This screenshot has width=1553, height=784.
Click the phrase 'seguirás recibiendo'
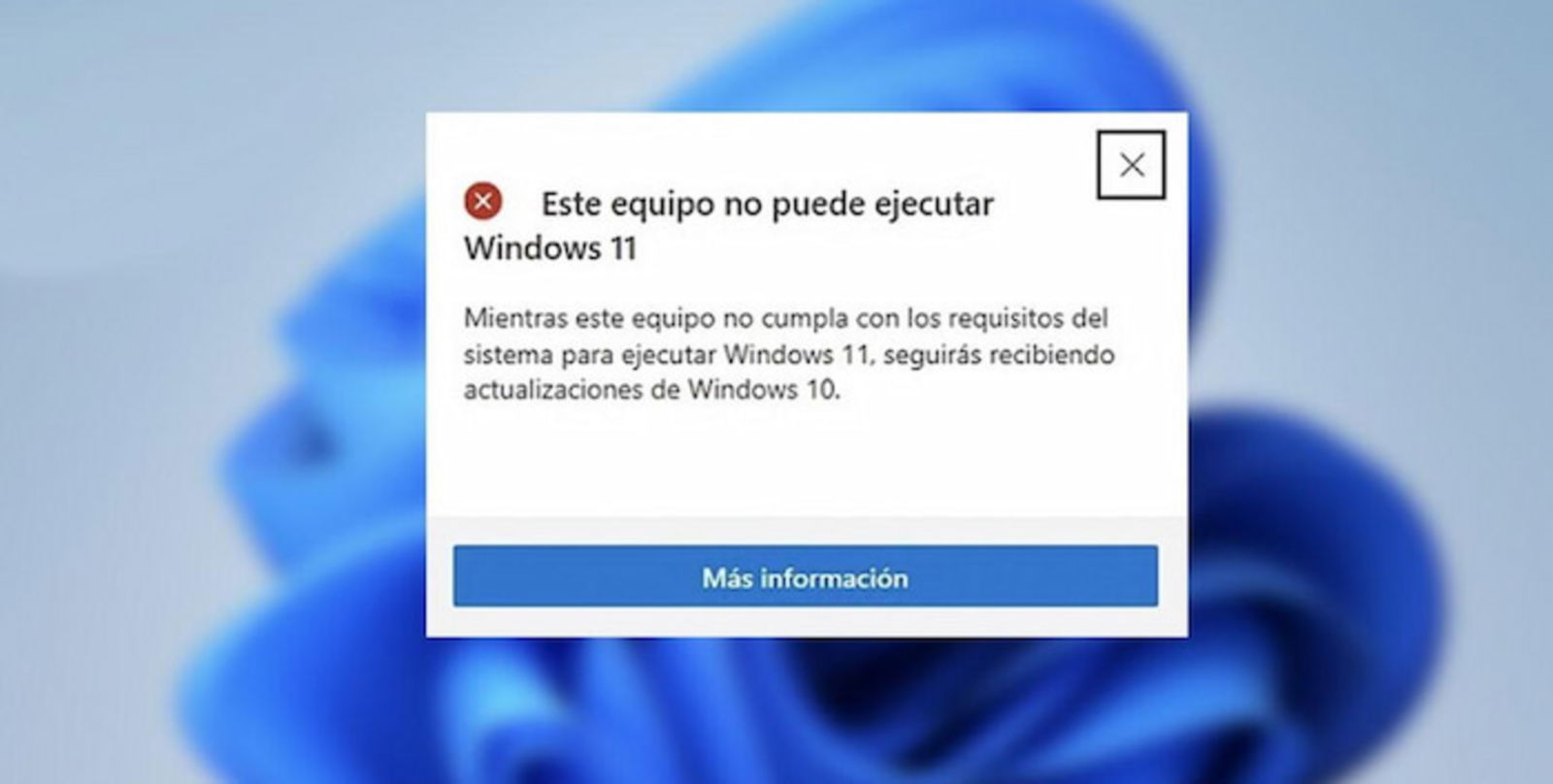coord(999,354)
